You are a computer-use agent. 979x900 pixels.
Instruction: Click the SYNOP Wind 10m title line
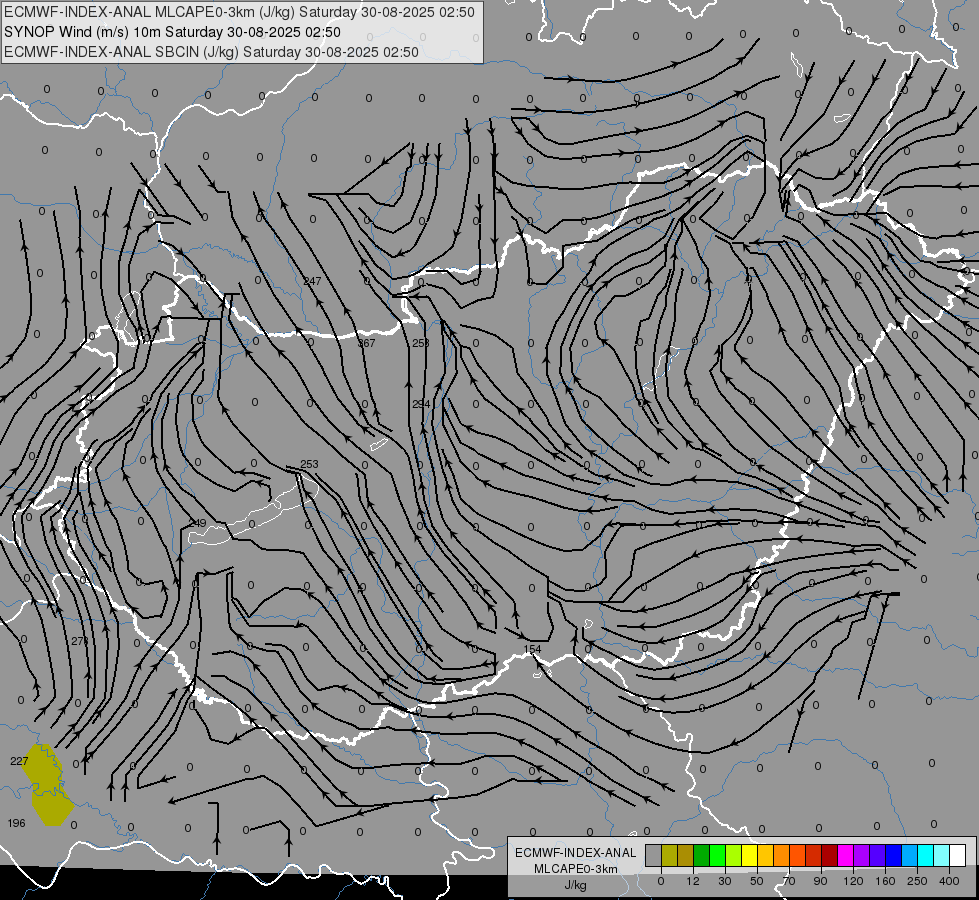point(172,32)
